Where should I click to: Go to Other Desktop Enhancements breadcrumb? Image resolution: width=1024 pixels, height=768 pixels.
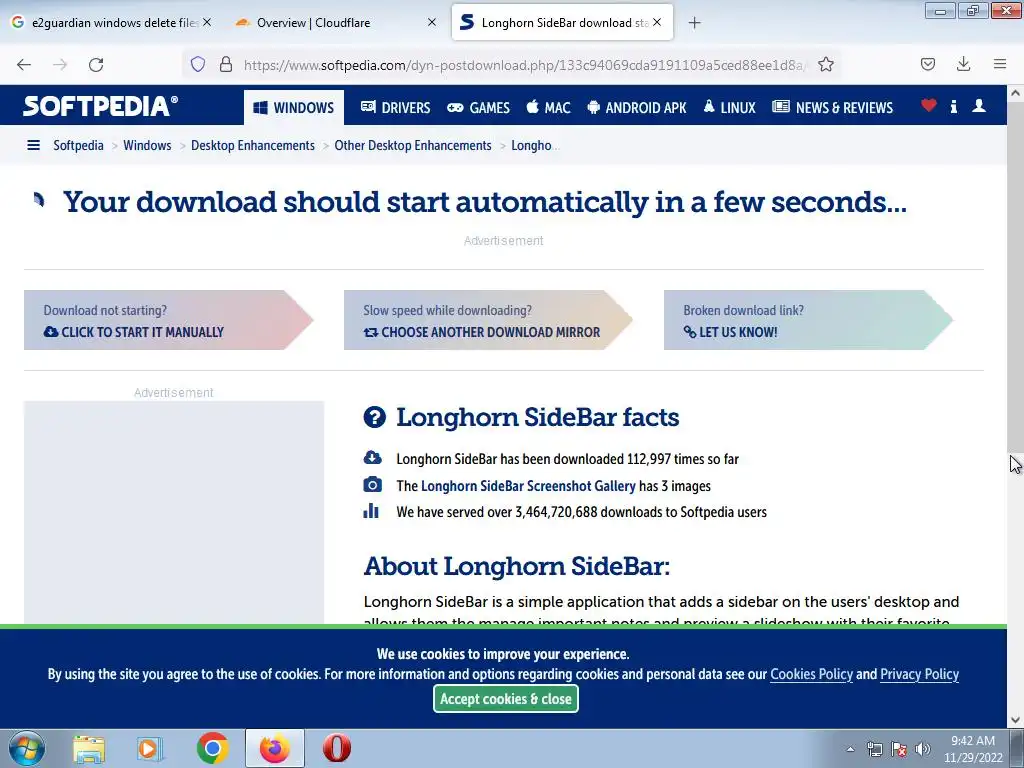[413, 145]
